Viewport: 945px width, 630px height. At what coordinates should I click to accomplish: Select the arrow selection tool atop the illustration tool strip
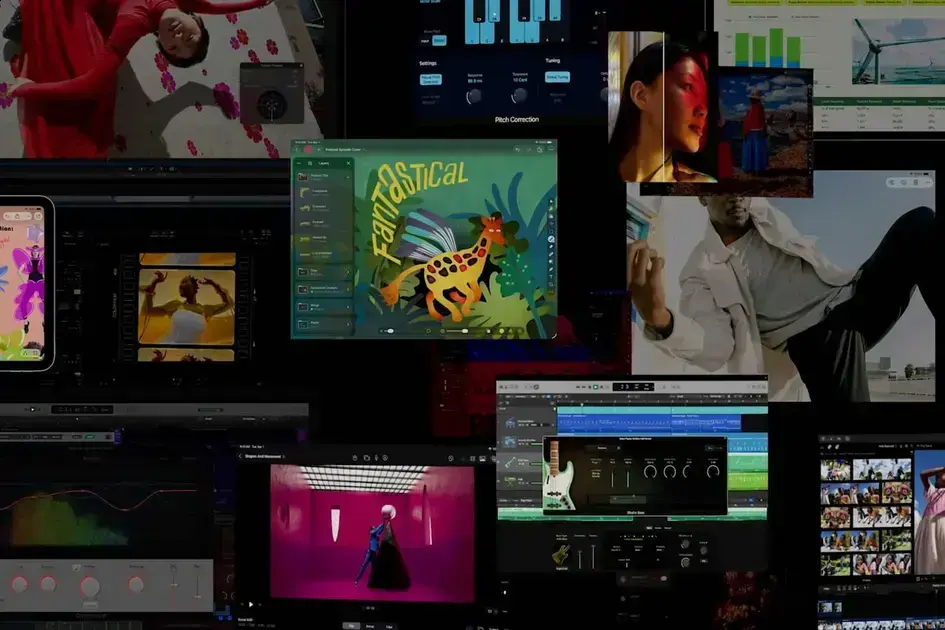[x=551, y=203]
